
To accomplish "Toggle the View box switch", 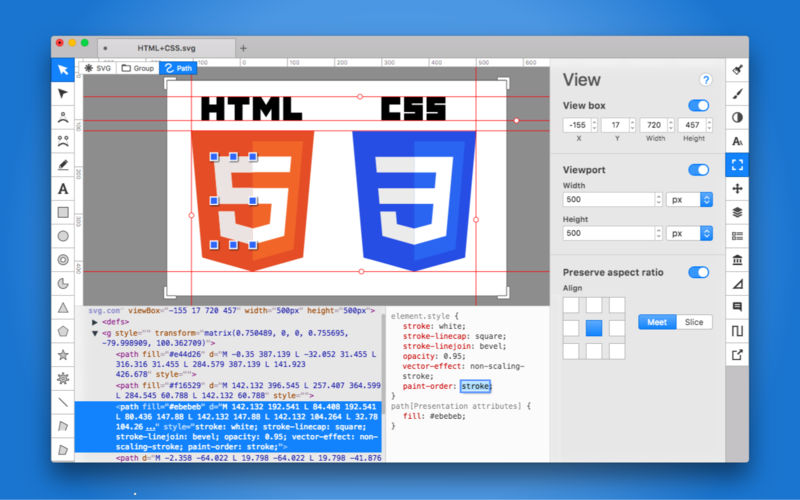I will click(698, 105).
